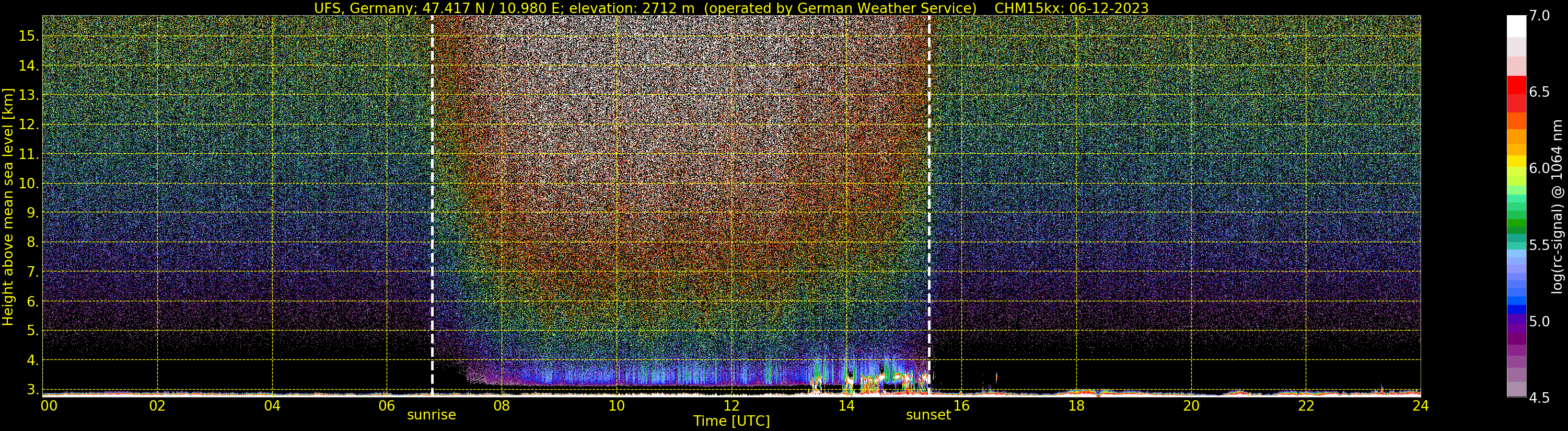Click the 'Height above mean sea level [km]' label
The height and width of the screenshot is (431, 1568).
[x=8, y=207]
